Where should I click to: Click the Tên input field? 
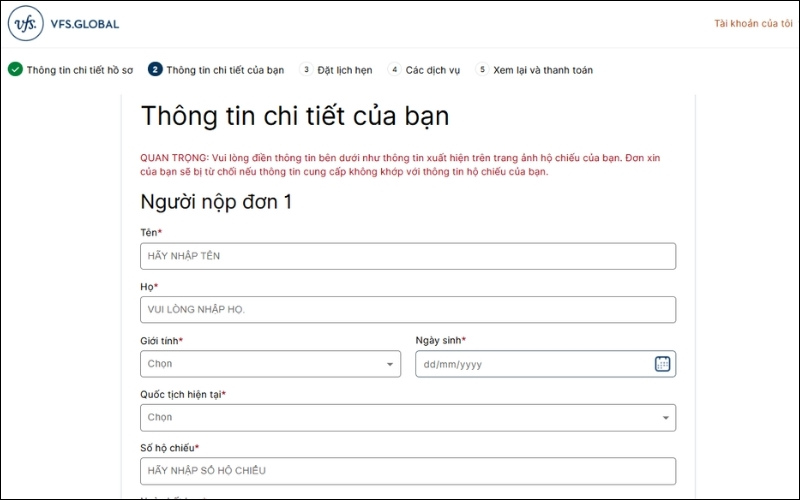point(408,256)
